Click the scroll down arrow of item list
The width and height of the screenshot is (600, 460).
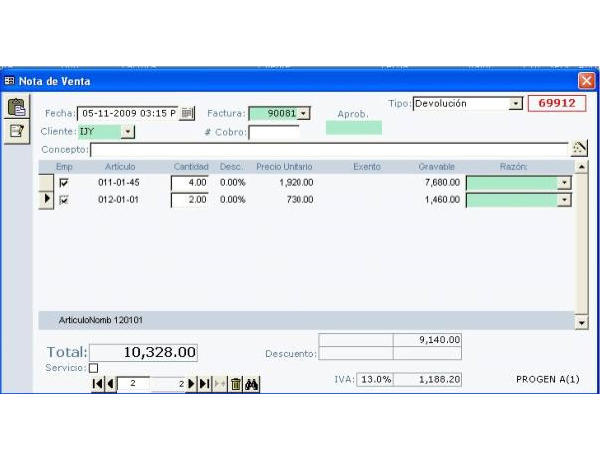582,323
